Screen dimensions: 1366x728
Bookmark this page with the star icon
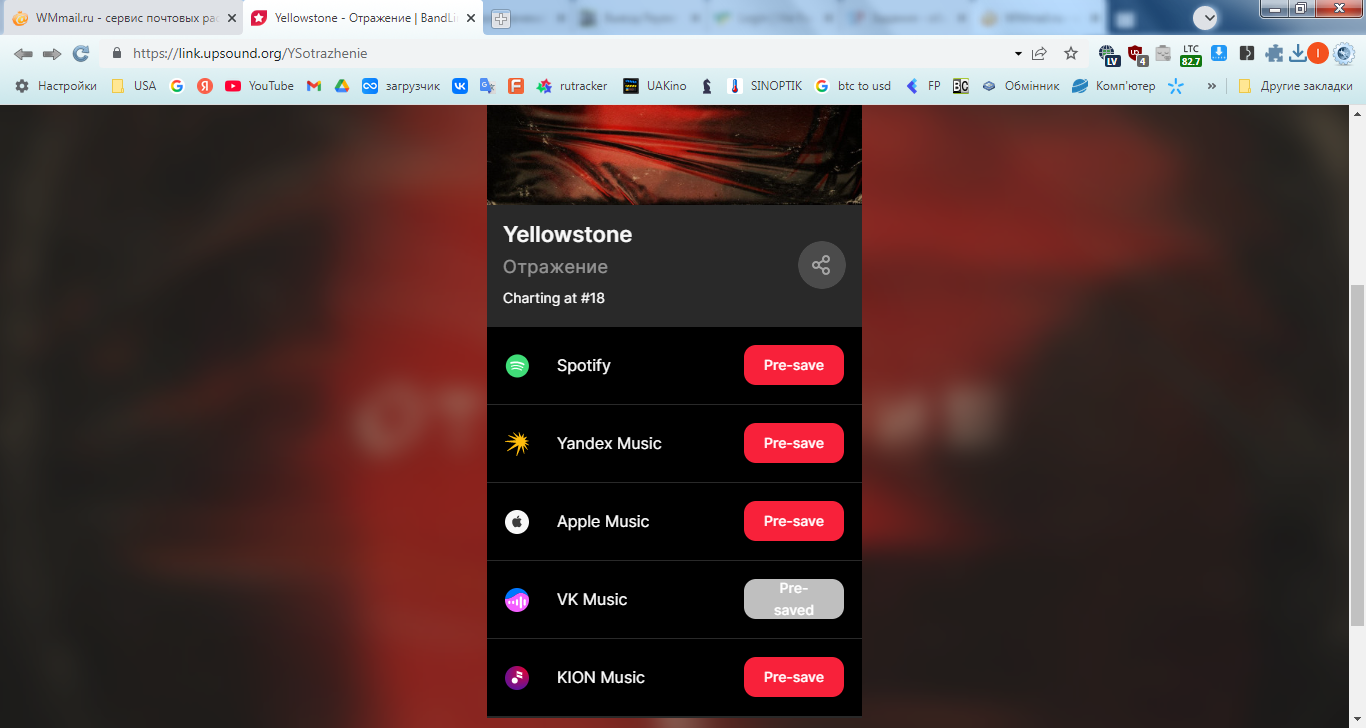point(1071,54)
